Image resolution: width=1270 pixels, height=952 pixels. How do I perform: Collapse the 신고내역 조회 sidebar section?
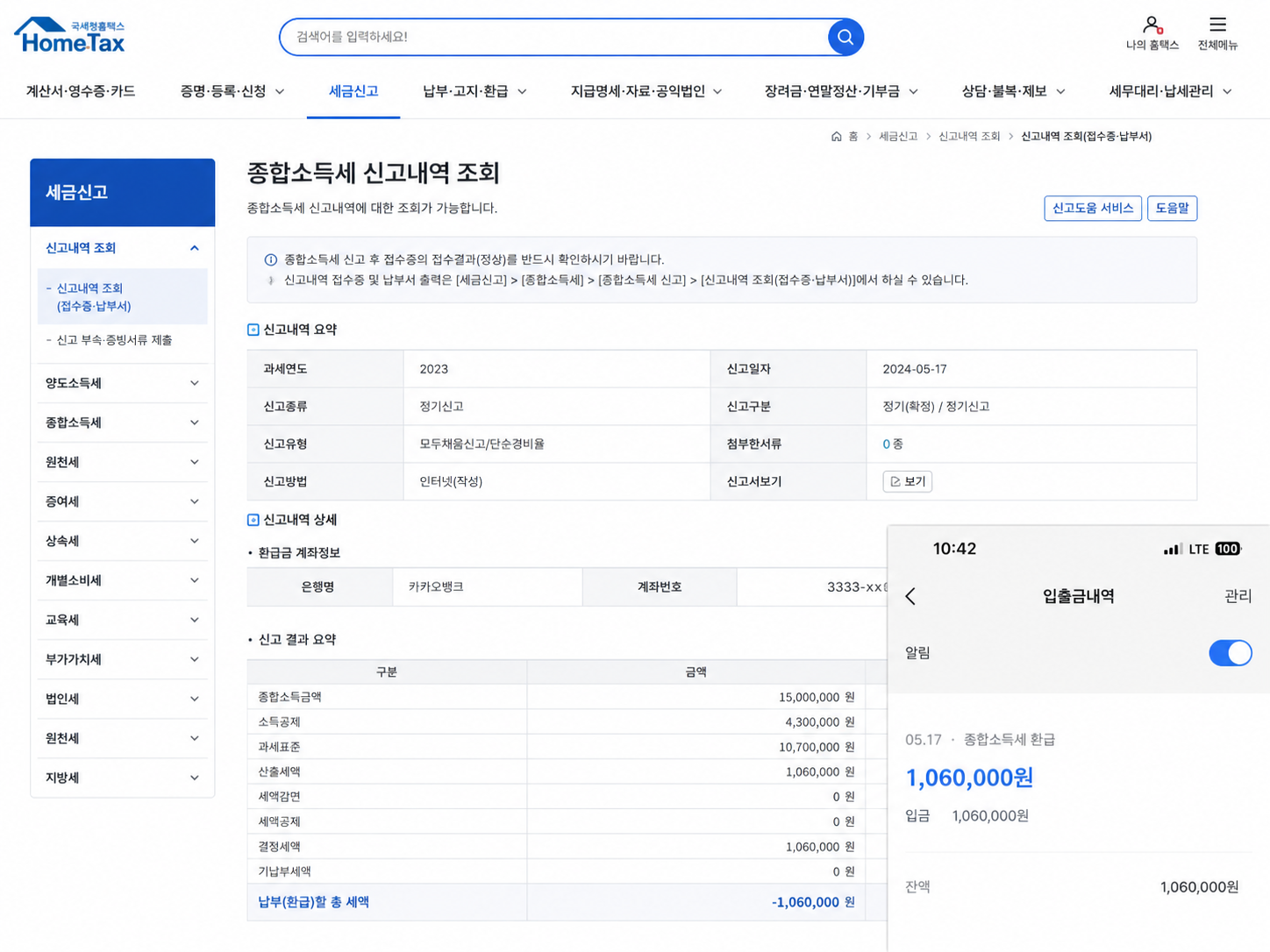195,248
